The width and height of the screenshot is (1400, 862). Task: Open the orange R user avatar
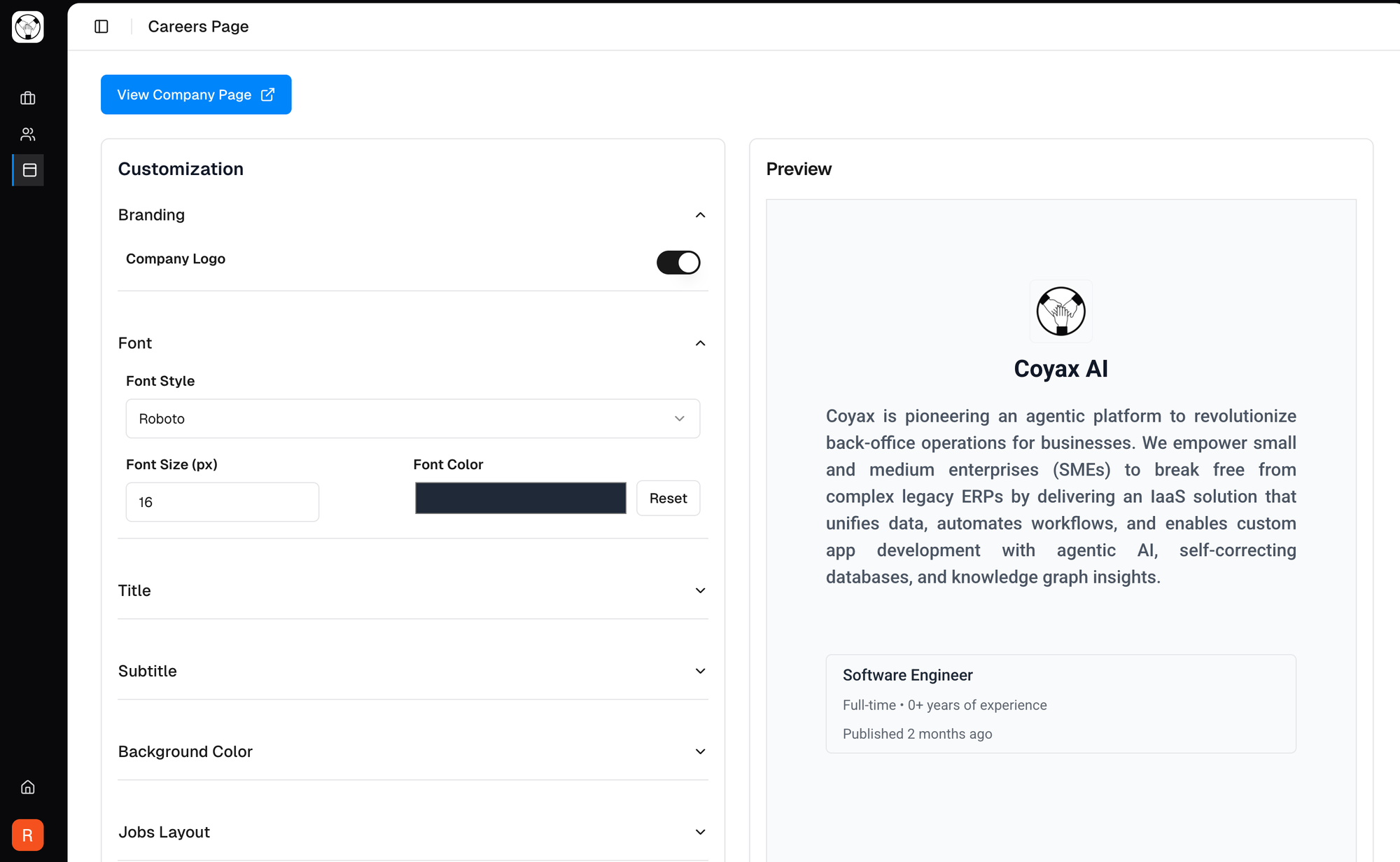(28, 835)
